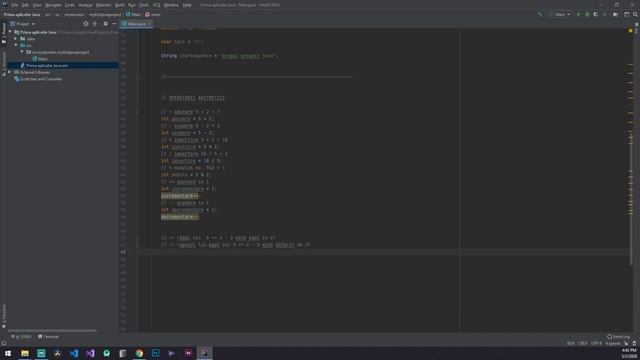
Task: Open Visual Studio Code from taskbar
Action: coord(74,353)
